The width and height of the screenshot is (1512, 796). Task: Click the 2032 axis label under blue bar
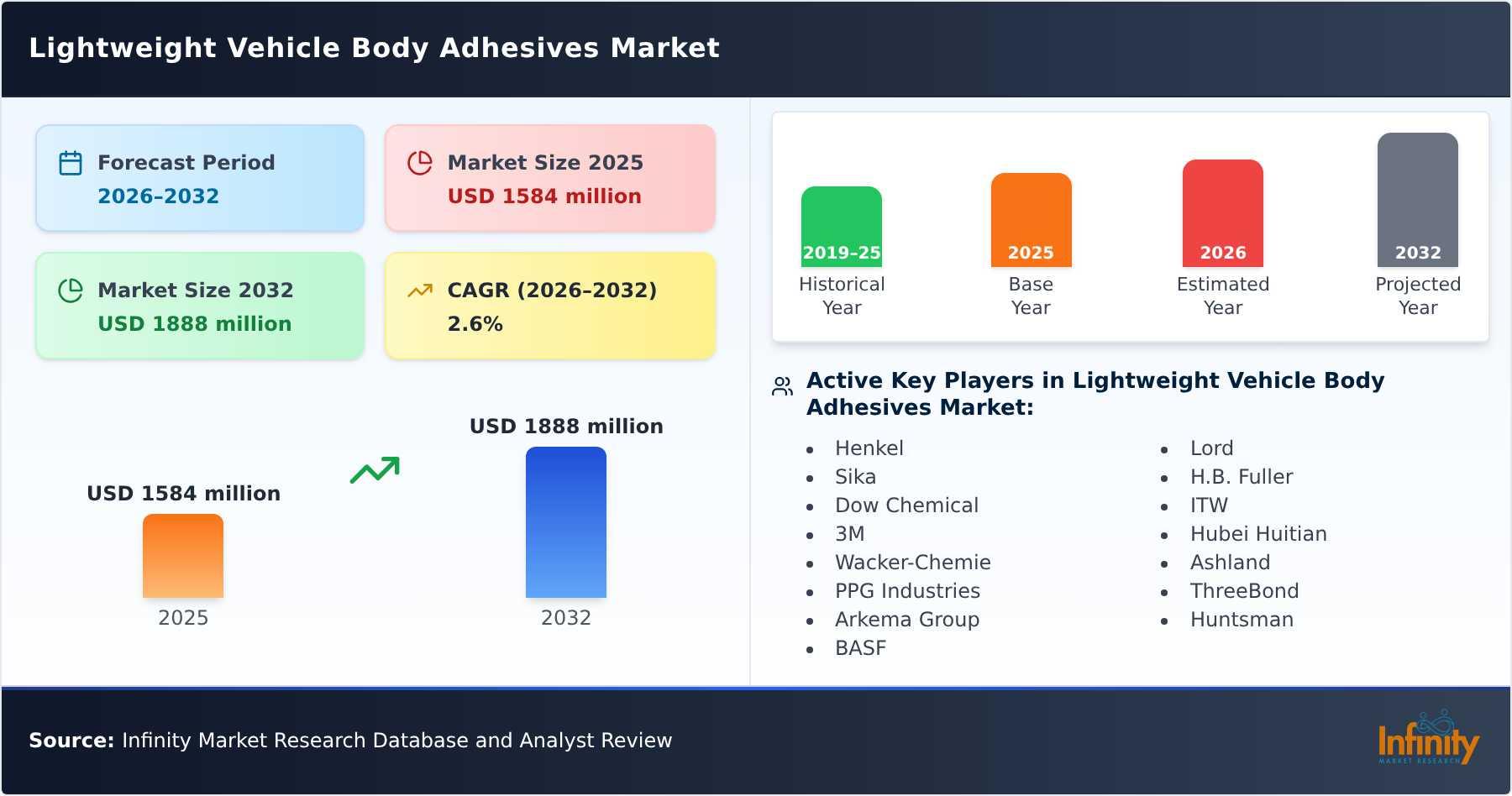pyautogui.click(x=566, y=618)
